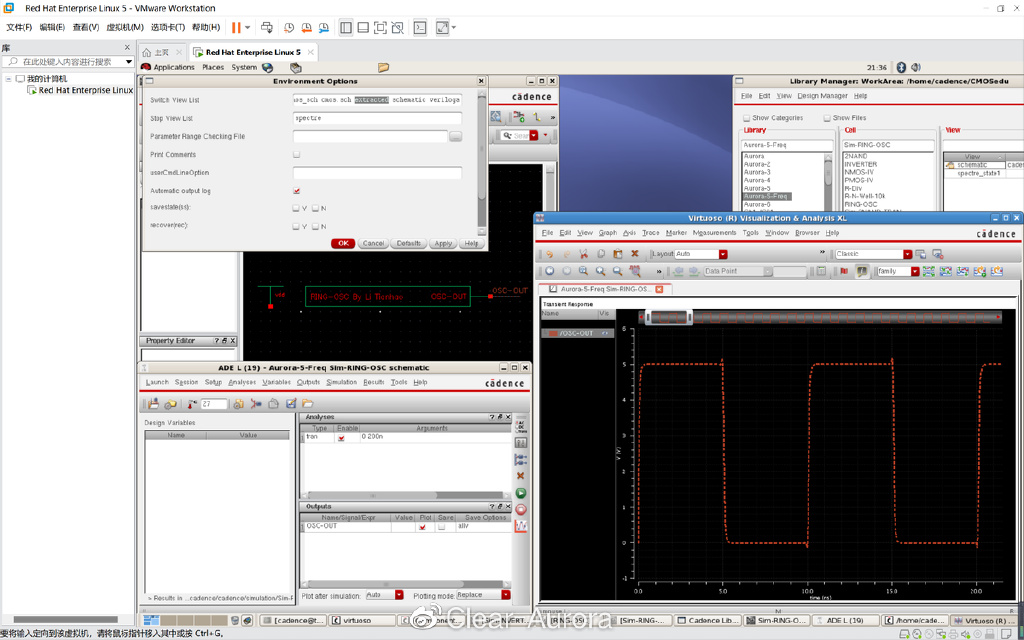Switch to the Aurora-5-Freq Sim-RING-OSC plot tab
This screenshot has width=1024, height=640.
pyautogui.click(x=605, y=289)
